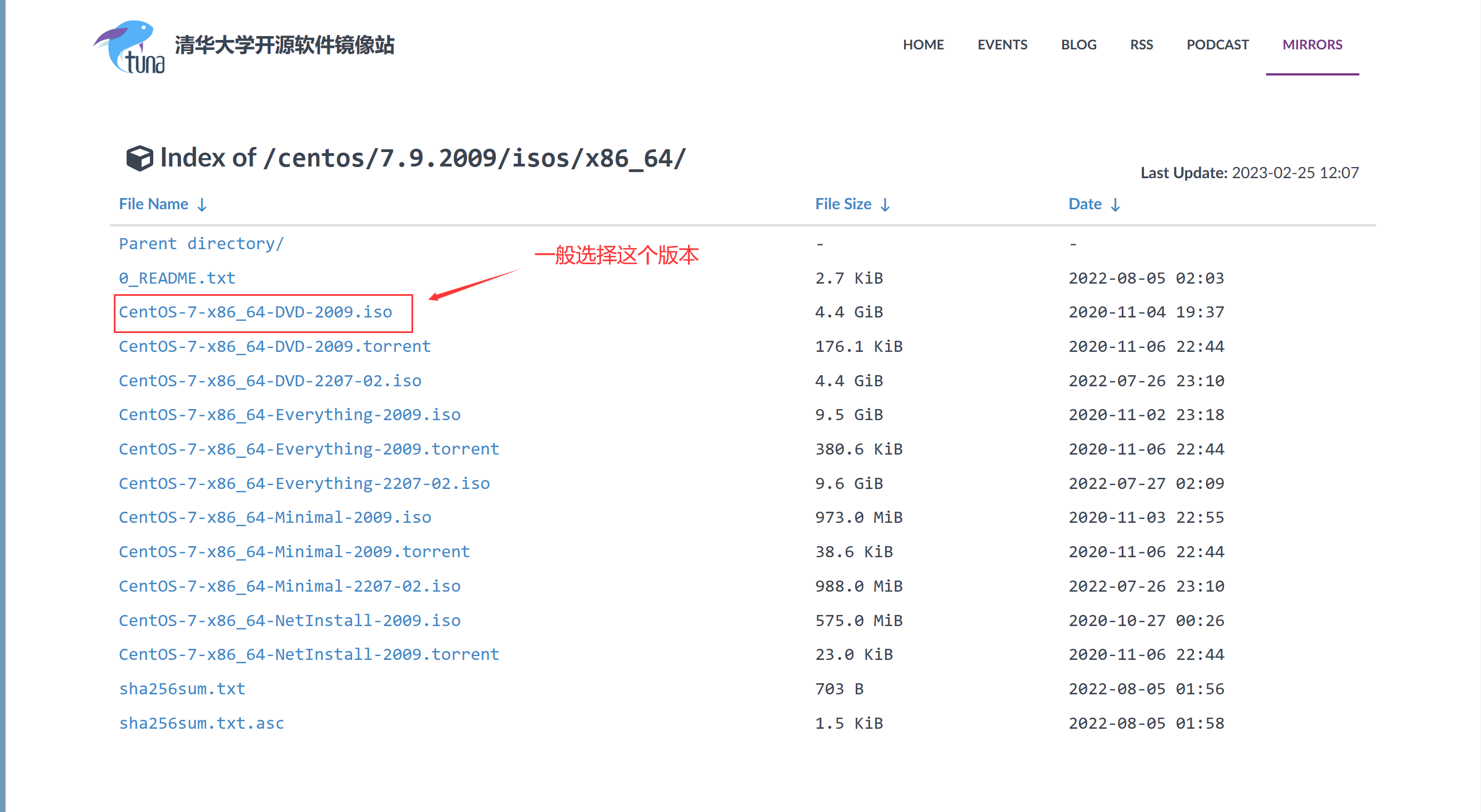Open the PODCAST nav item
The width and height of the screenshot is (1481, 812).
1218,45
